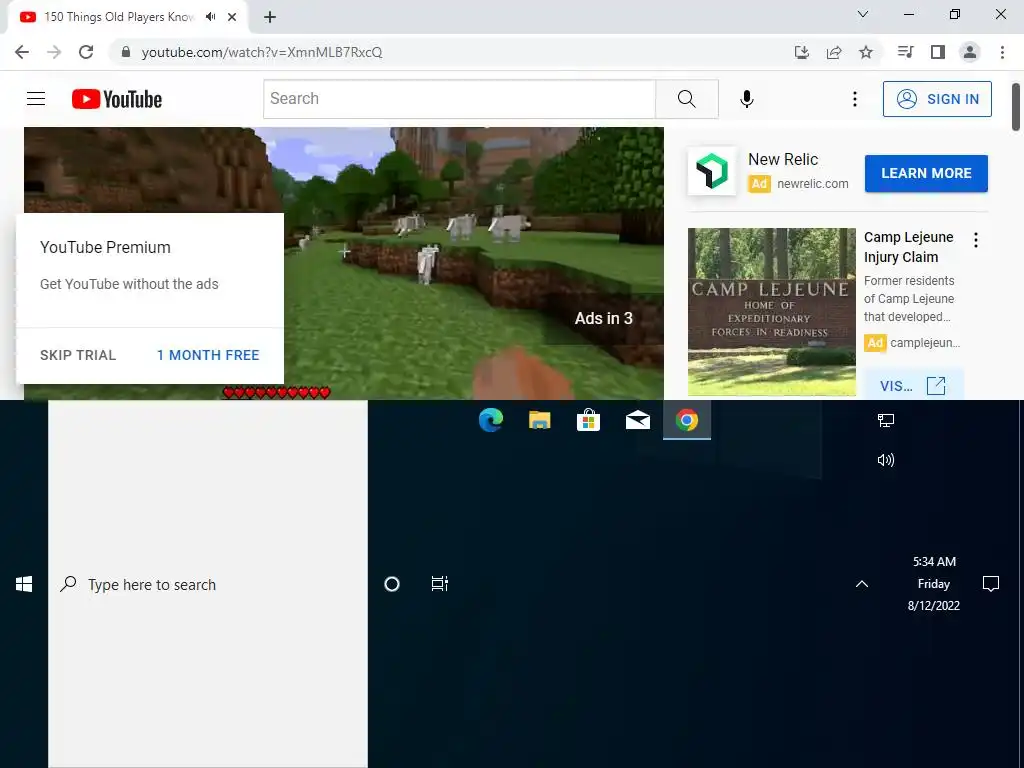Click the VIS... visit site button

click(913, 385)
